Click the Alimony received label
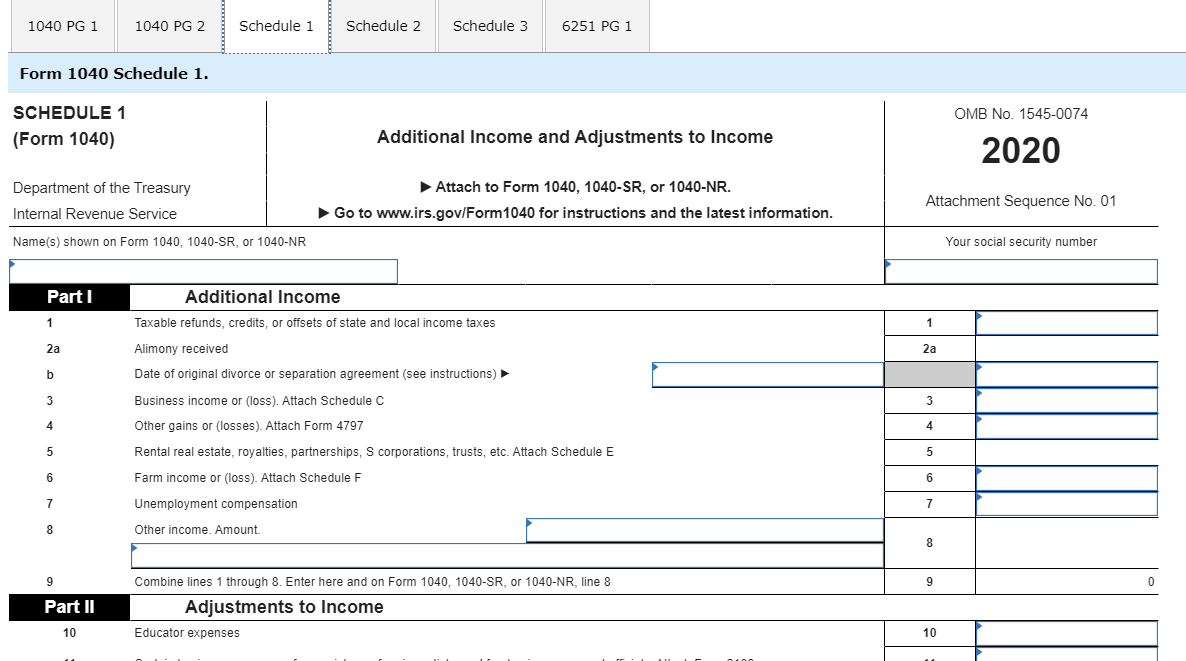The width and height of the screenshot is (1186, 661). point(181,349)
